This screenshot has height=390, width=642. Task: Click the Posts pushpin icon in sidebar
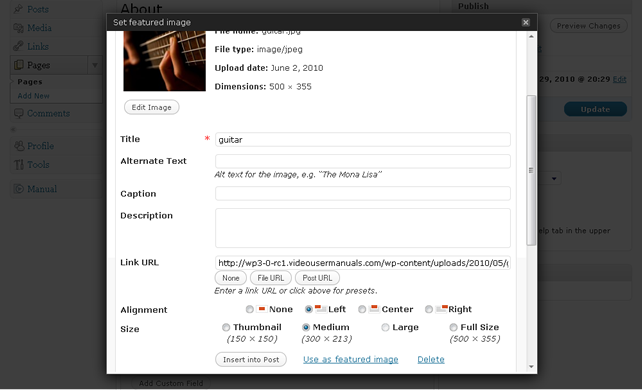click(x=18, y=9)
